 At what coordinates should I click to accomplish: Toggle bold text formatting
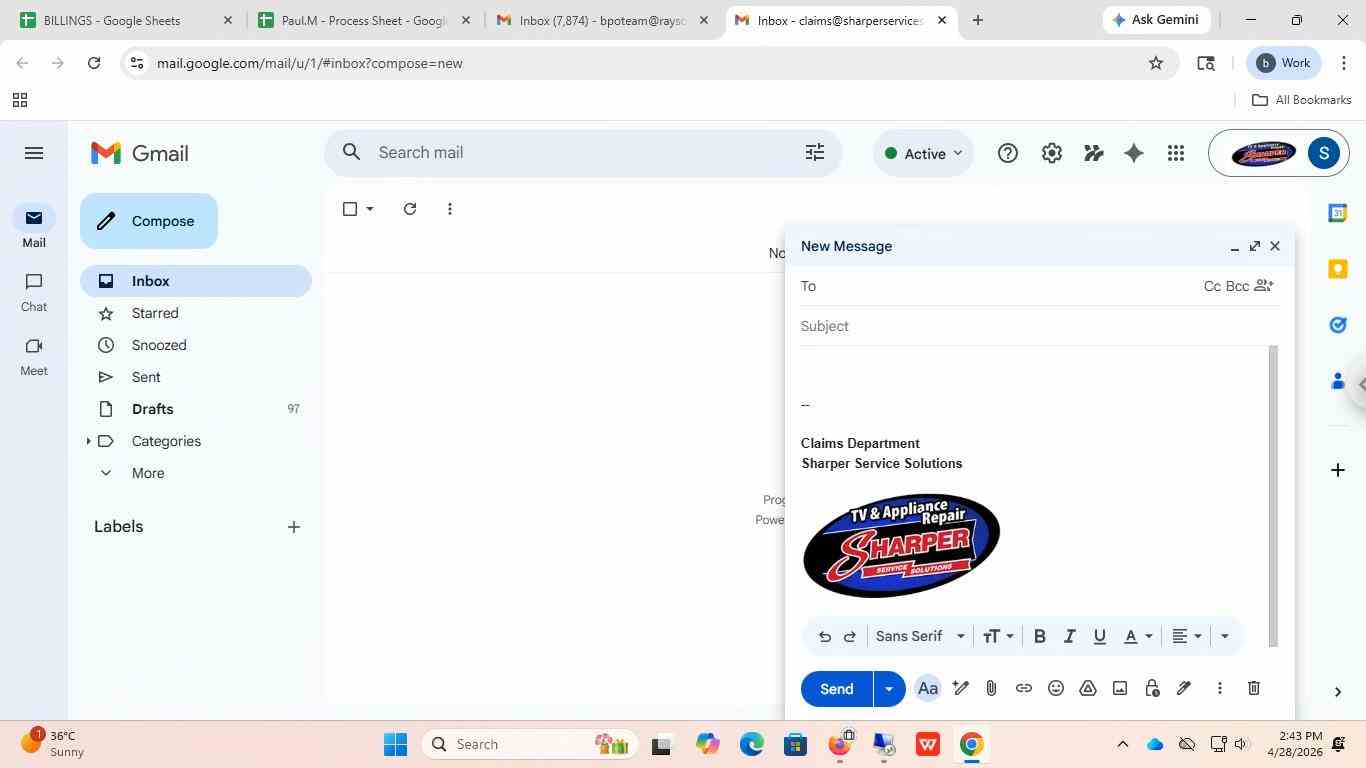point(1039,636)
